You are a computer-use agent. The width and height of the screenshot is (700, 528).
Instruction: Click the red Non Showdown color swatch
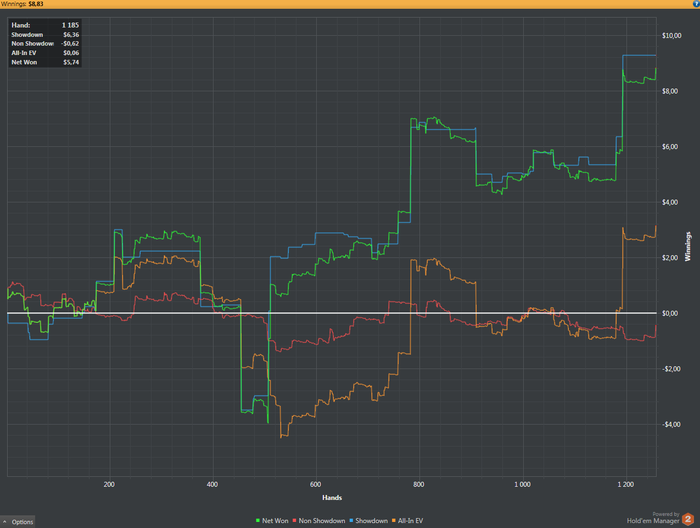point(295,521)
